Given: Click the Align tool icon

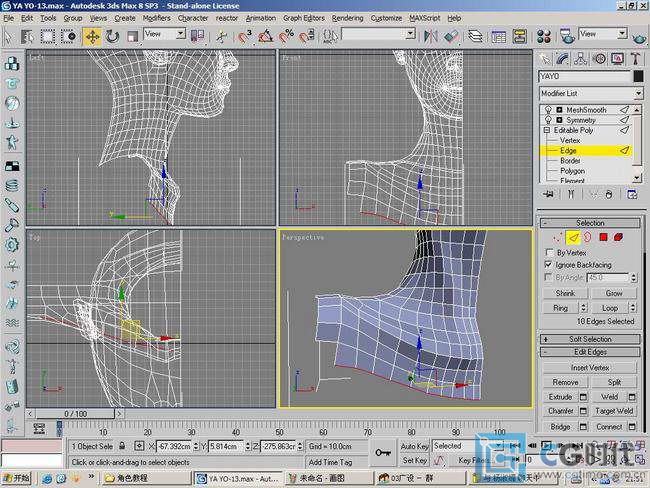Looking at the screenshot, I should pyautogui.click(x=451, y=36).
